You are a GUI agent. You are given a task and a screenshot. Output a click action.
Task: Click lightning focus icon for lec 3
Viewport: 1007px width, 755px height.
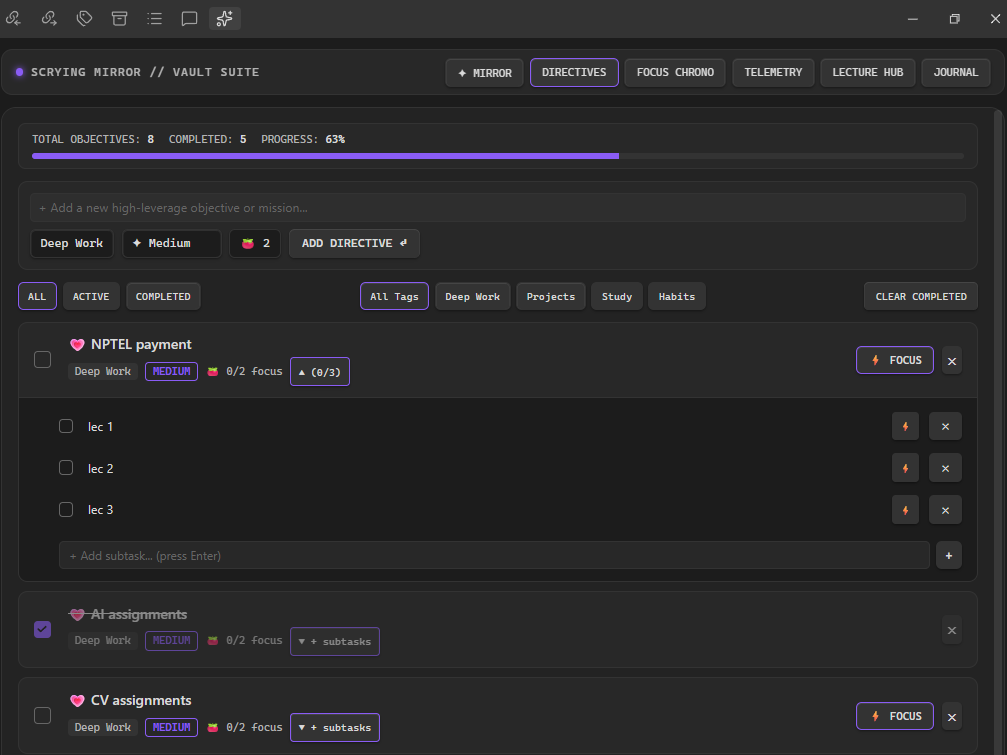906,510
